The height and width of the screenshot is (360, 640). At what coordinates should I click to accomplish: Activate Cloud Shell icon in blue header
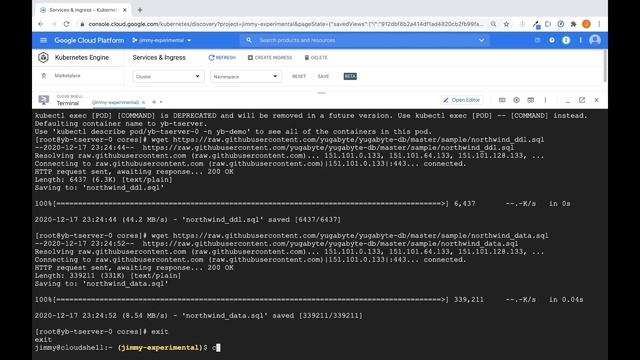coord(537,40)
